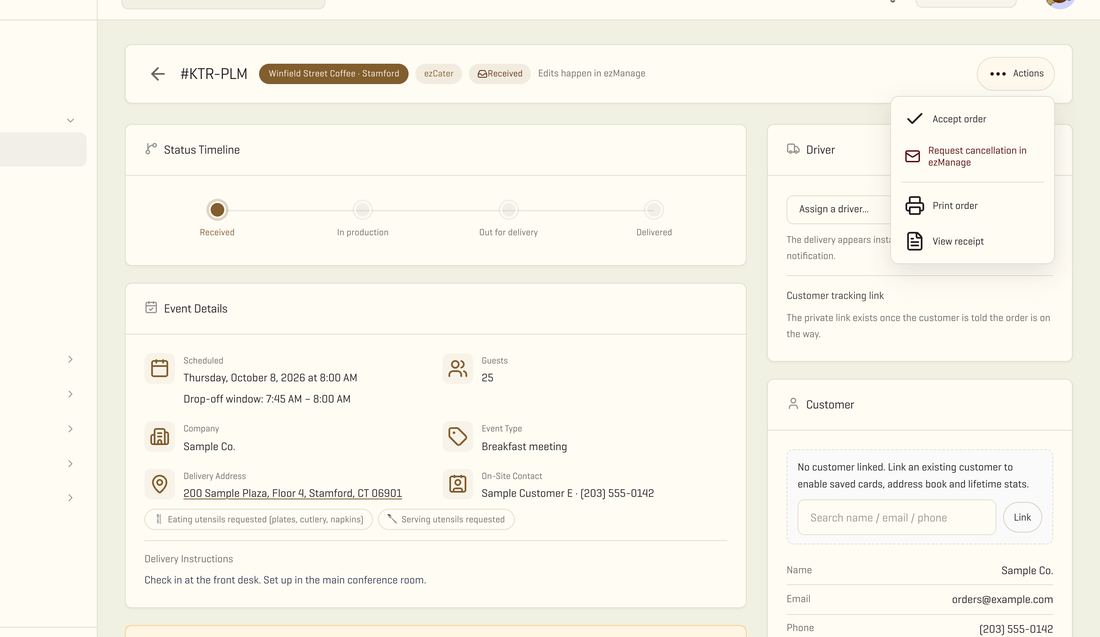Open the 200 Sample Plaza address link
1100x637 pixels.
tap(293, 493)
